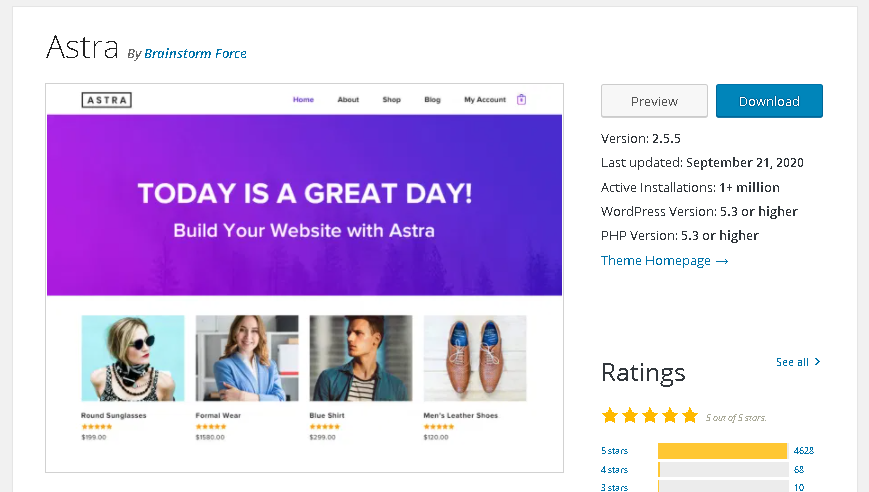The height and width of the screenshot is (492, 869).
Task: Open the theme Preview
Action: [654, 101]
